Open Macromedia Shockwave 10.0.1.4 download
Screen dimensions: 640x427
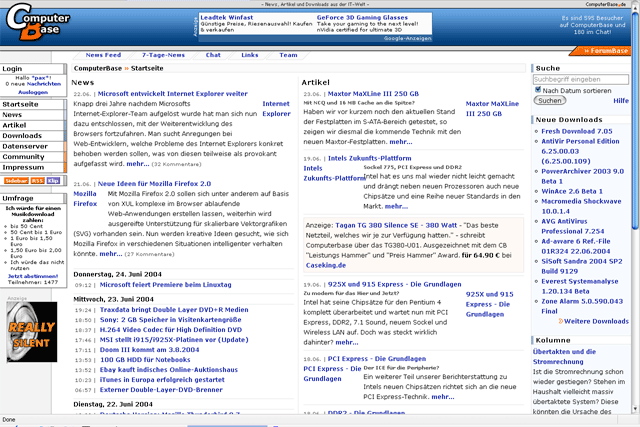tap(581, 206)
